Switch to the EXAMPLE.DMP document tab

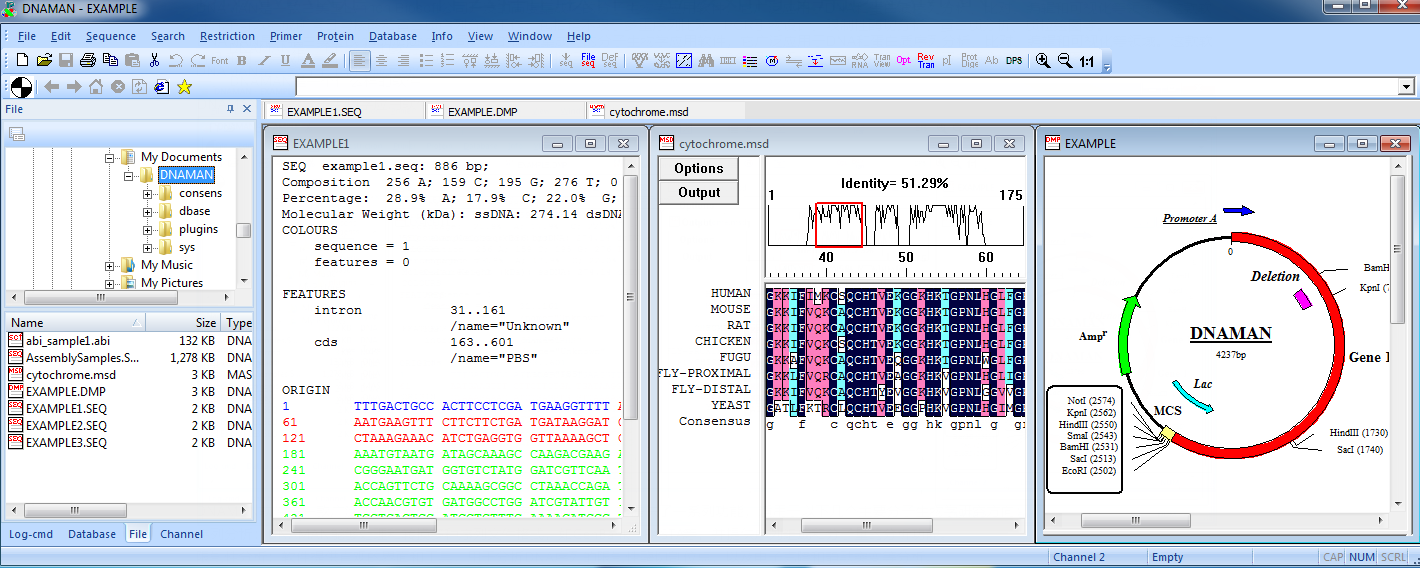click(x=484, y=111)
